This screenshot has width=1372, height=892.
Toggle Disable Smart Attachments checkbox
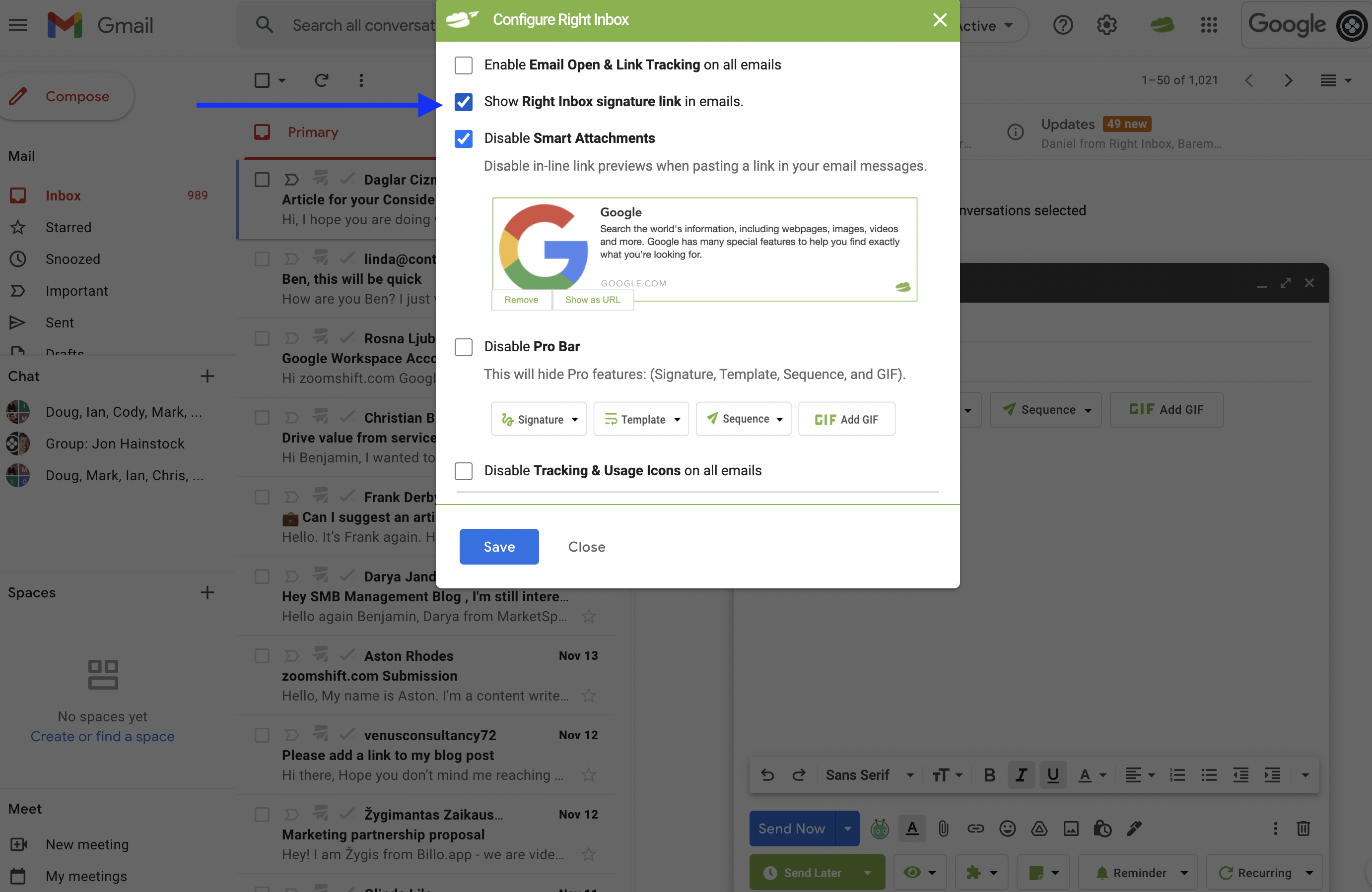point(463,138)
